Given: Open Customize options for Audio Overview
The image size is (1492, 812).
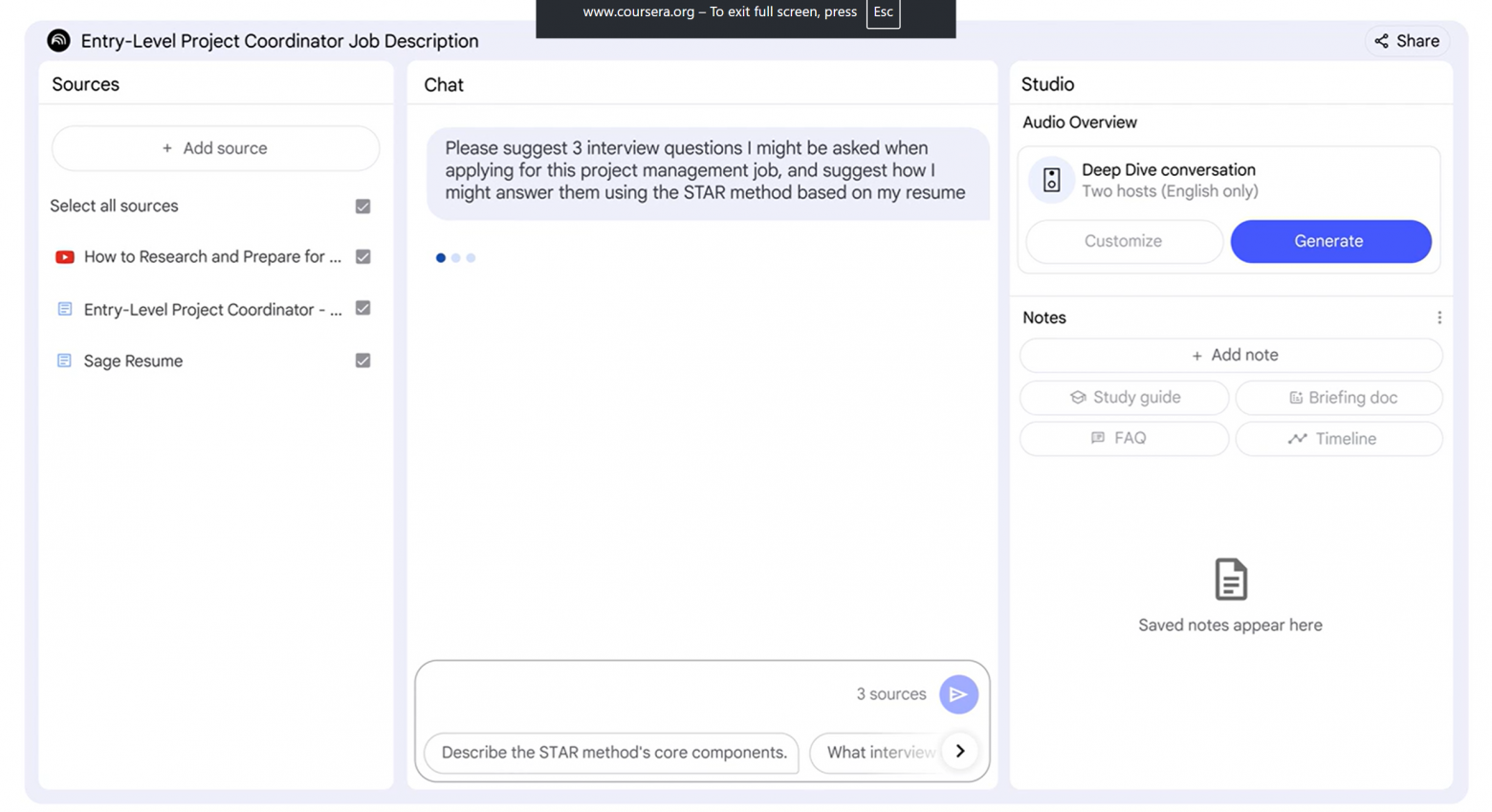Looking at the screenshot, I should tap(1123, 241).
